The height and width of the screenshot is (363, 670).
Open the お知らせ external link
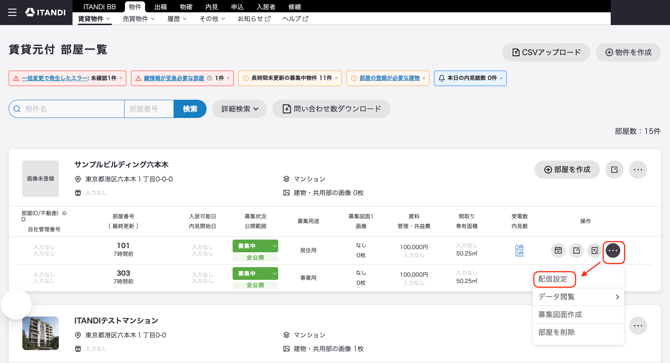pos(254,19)
